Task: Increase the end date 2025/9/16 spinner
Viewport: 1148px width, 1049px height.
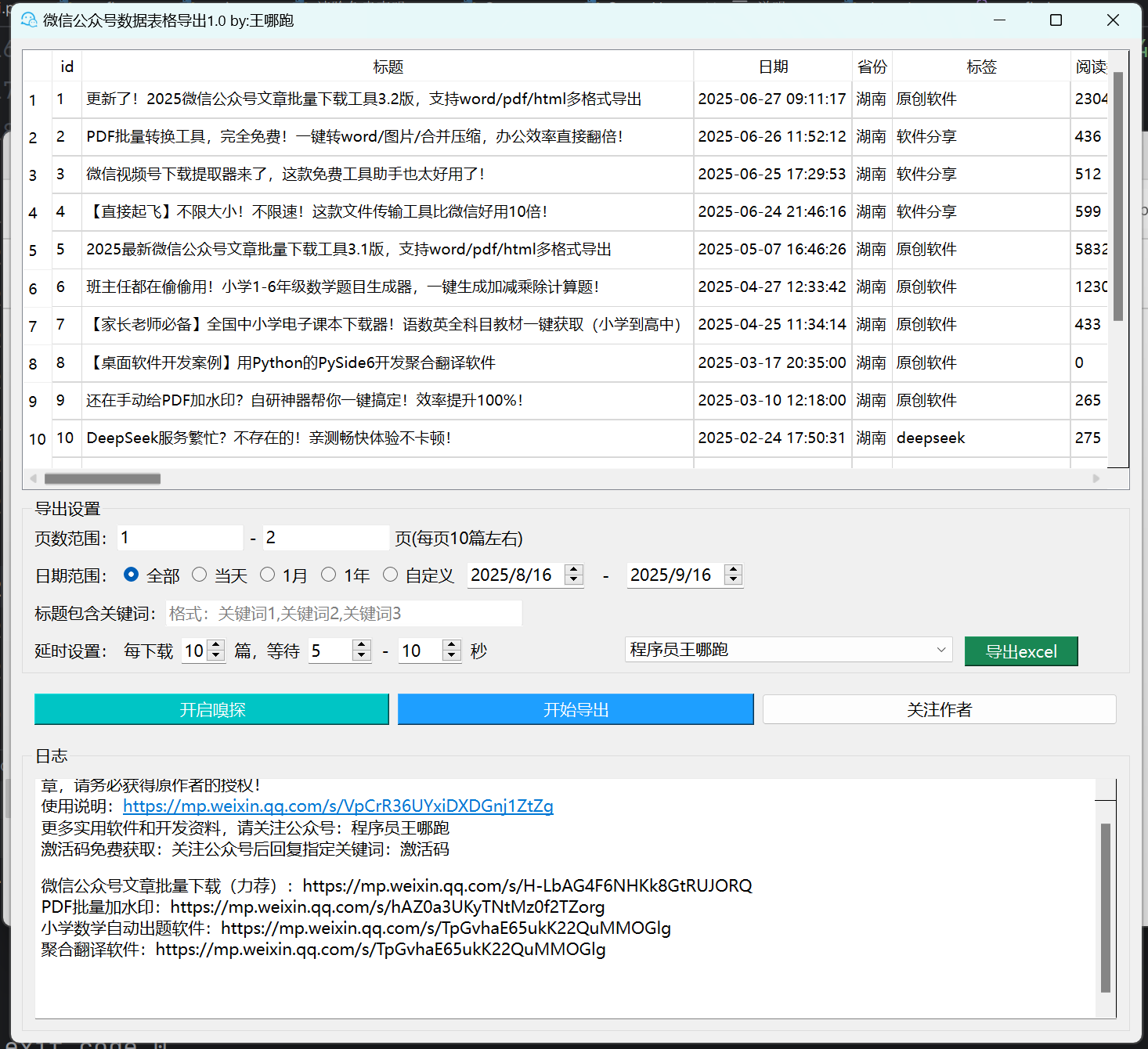Action: (x=733, y=570)
